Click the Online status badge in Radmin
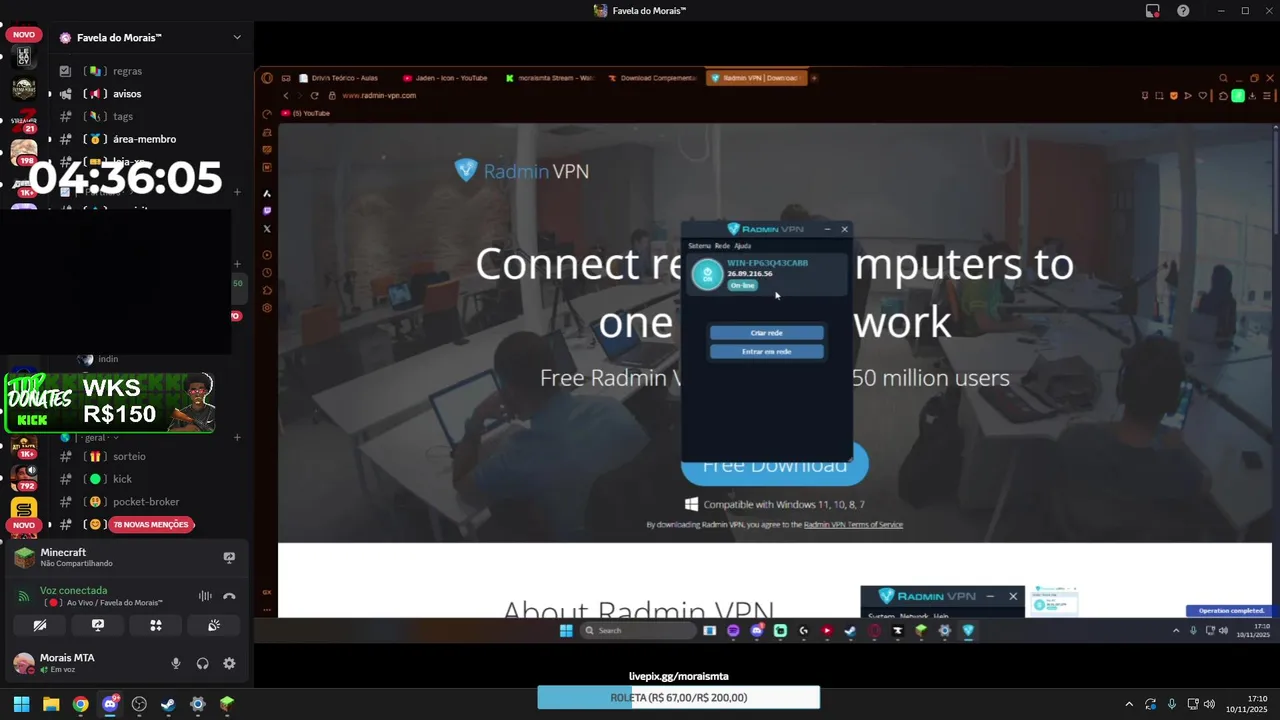Viewport: 1280px width, 720px height. [742, 286]
